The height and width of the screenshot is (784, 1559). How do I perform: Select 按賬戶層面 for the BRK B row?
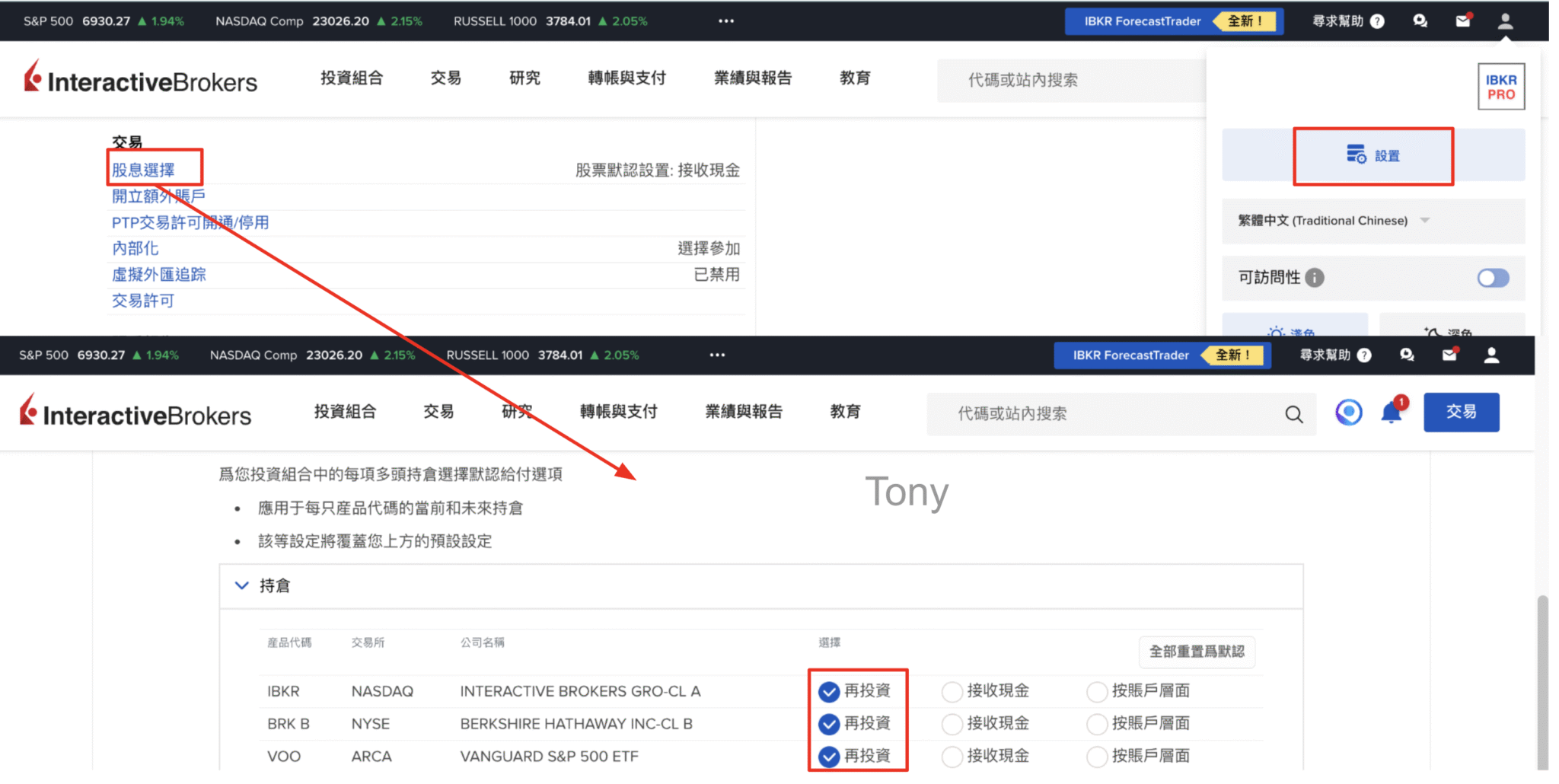[1096, 724]
